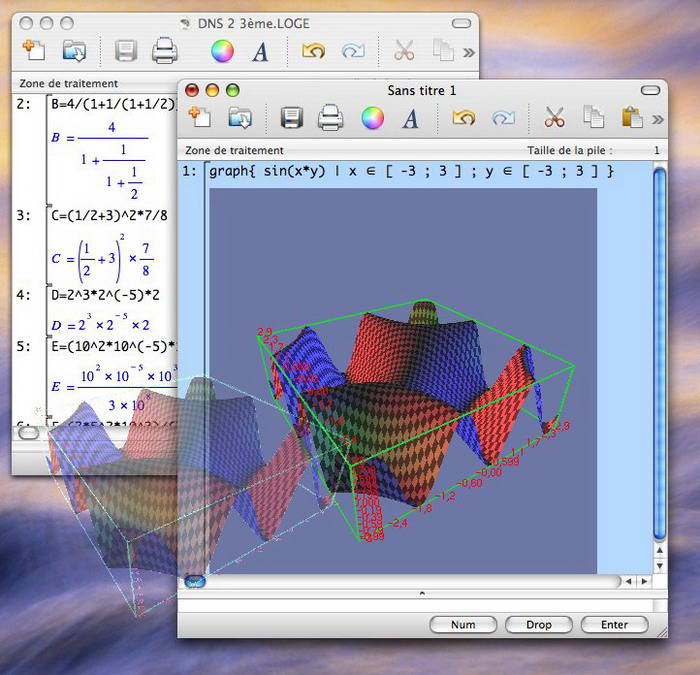Toggle toolbar pill button in DNS 2 3ème.LOGE titlebar
The height and width of the screenshot is (675, 700).
[x=461, y=23]
